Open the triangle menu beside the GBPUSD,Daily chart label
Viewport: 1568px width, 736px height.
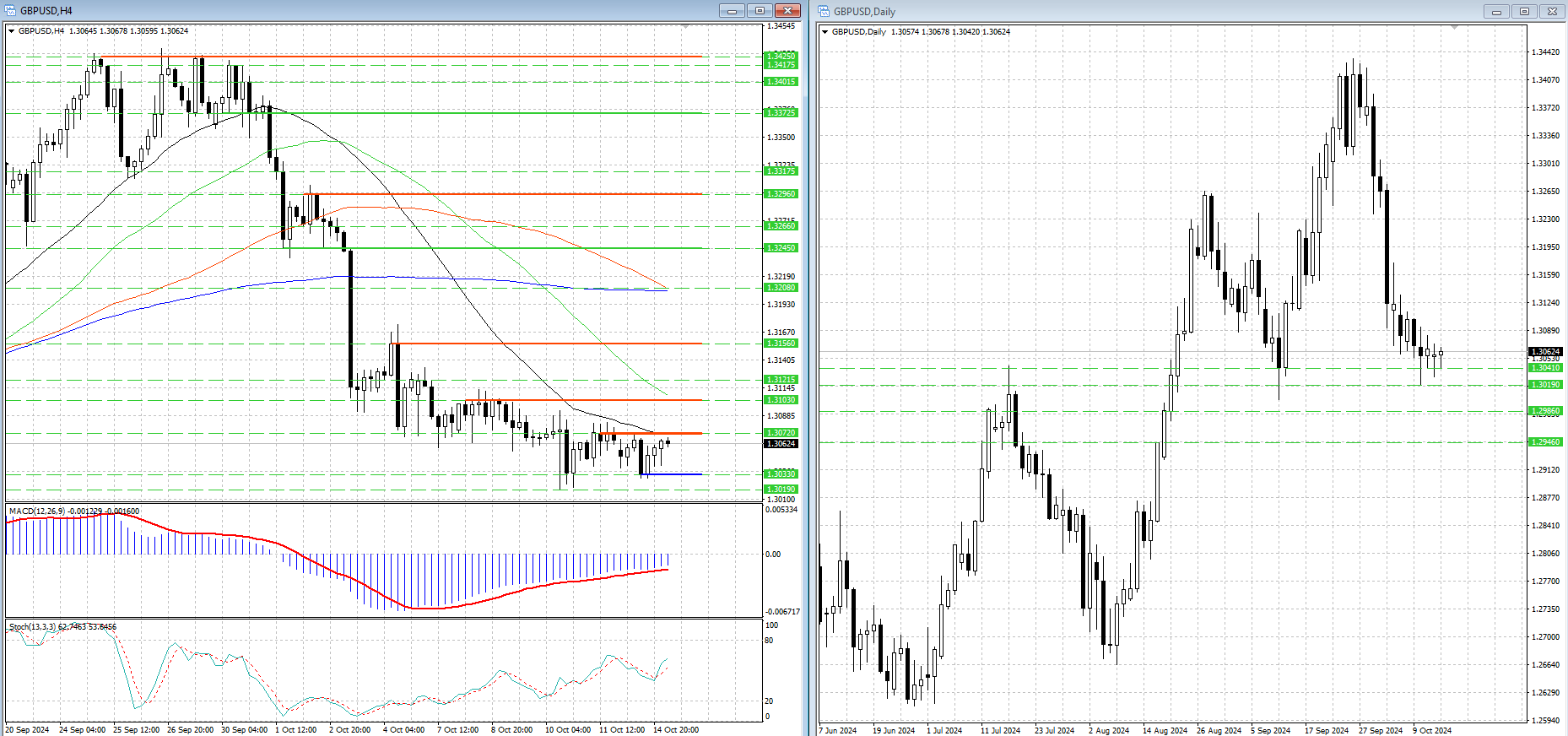pyautogui.click(x=825, y=32)
